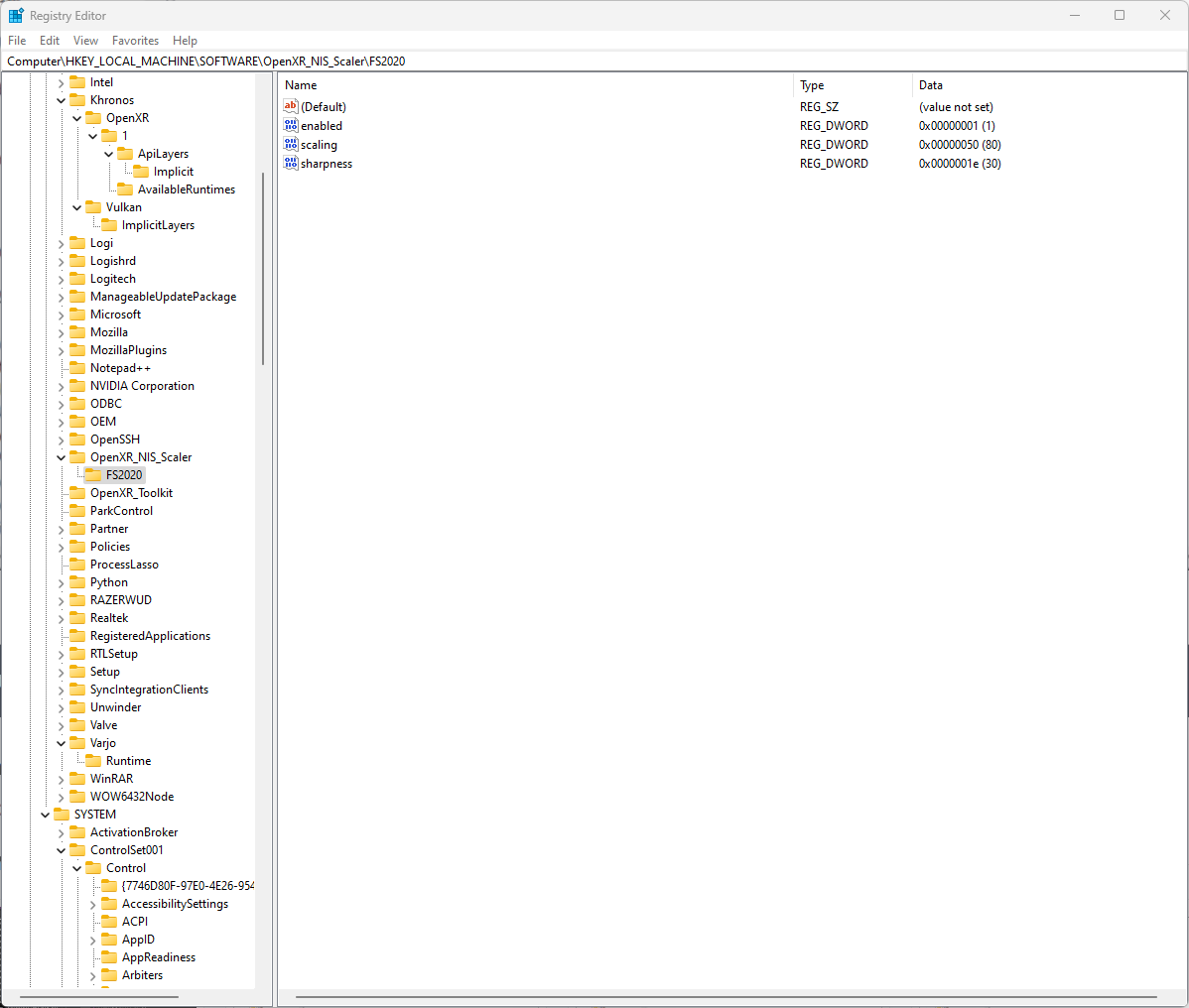The height and width of the screenshot is (1008, 1189).
Task: Select the Runtime folder icon under Varjo
Action: coord(93,760)
